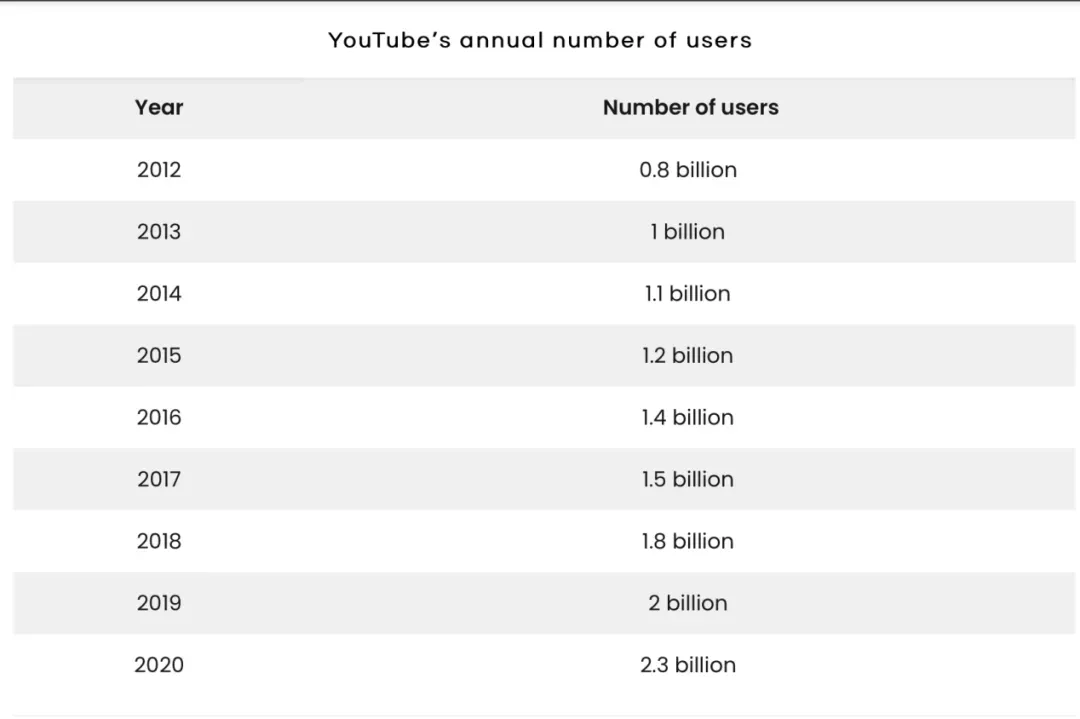Image resolution: width=1080 pixels, height=719 pixels.
Task: Click the 1.2 billion value cell
Action: click(688, 355)
